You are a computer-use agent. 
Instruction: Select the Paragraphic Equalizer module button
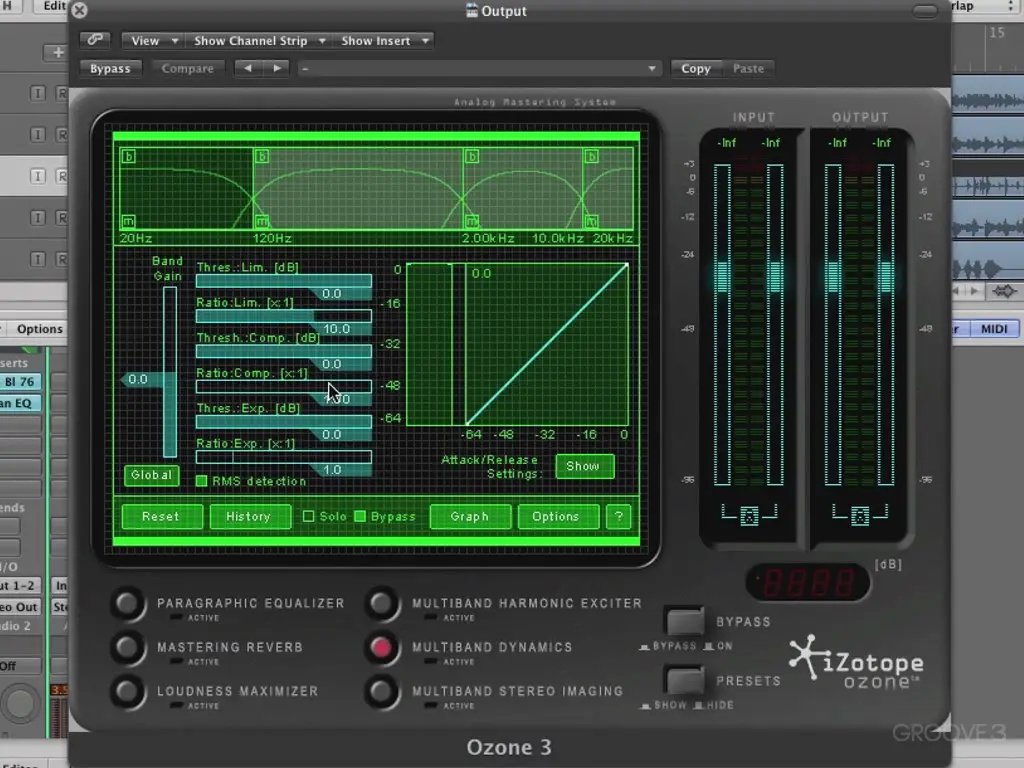coord(128,604)
